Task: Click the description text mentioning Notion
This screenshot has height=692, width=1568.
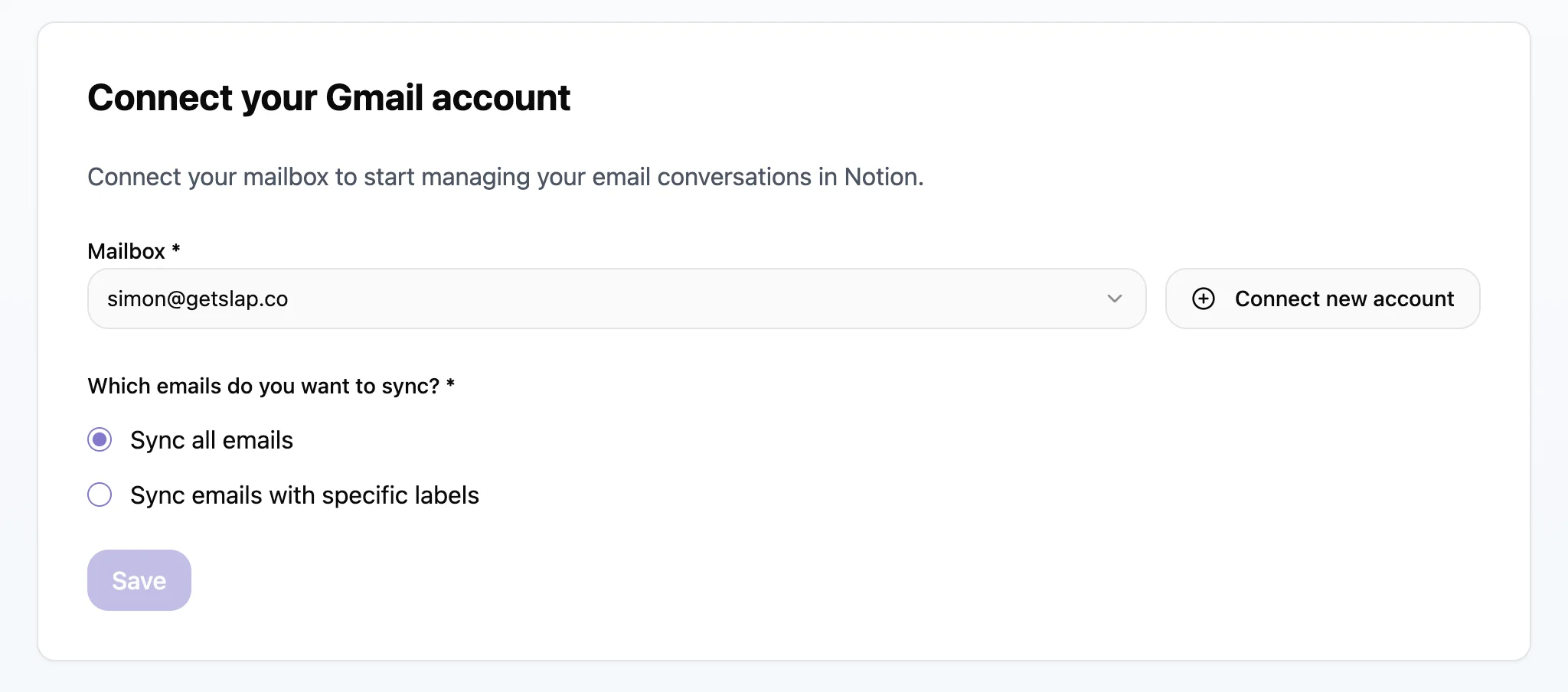Action: [x=505, y=177]
